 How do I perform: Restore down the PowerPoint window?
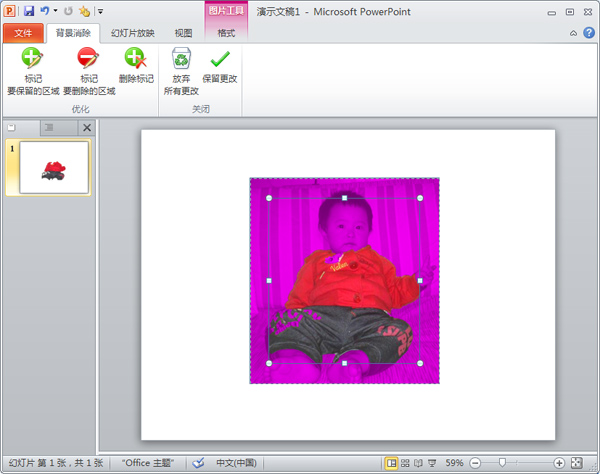(570, 12)
